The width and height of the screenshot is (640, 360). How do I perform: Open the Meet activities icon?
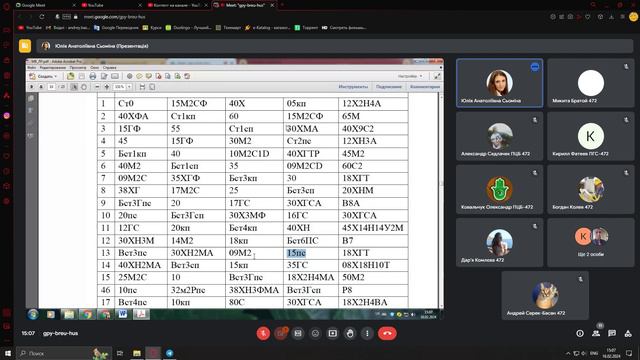pyautogui.click(x=628, y=333)
